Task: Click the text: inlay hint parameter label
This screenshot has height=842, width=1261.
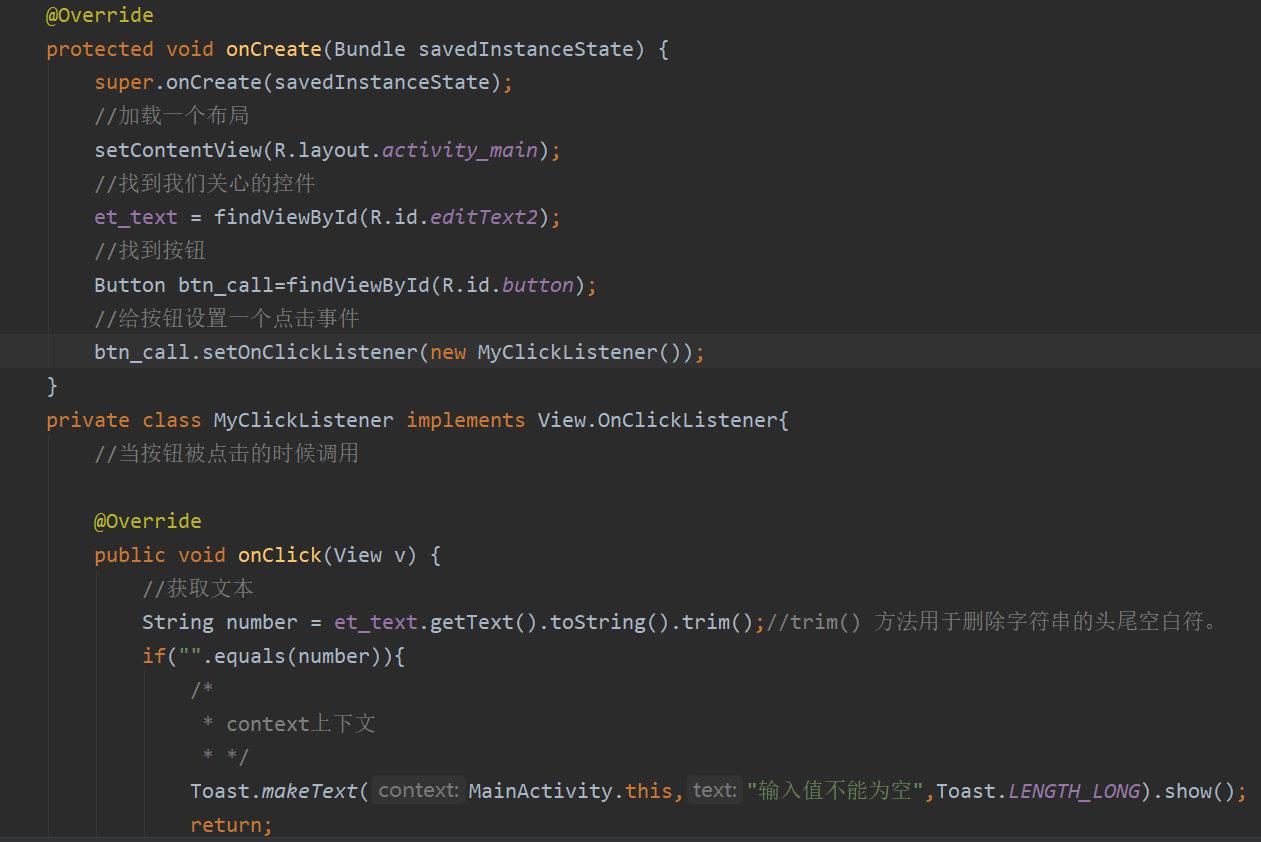Action: tap(713, 790)
